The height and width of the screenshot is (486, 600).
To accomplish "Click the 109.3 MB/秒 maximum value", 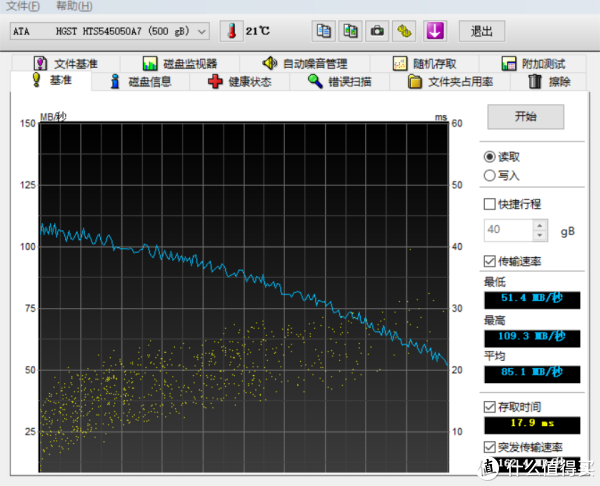I will point(532,338).
